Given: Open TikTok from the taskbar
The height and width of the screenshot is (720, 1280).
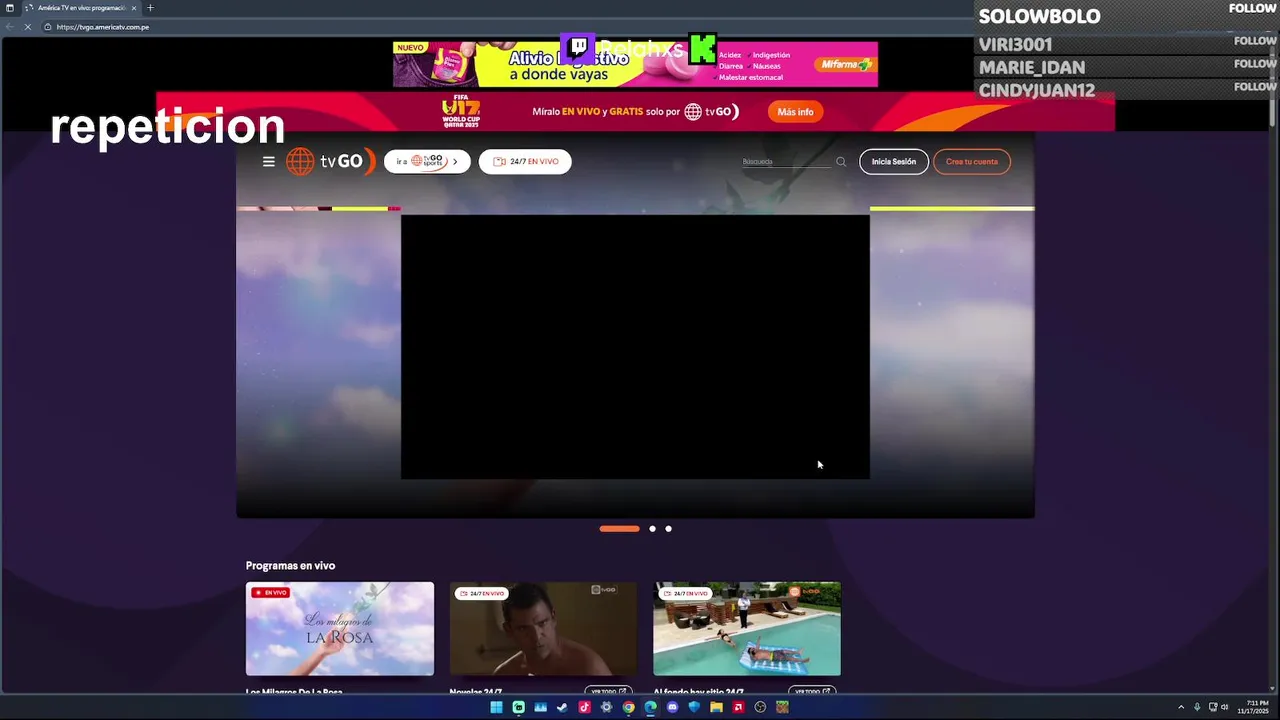Looking at the screenshot, I should 584,707.
